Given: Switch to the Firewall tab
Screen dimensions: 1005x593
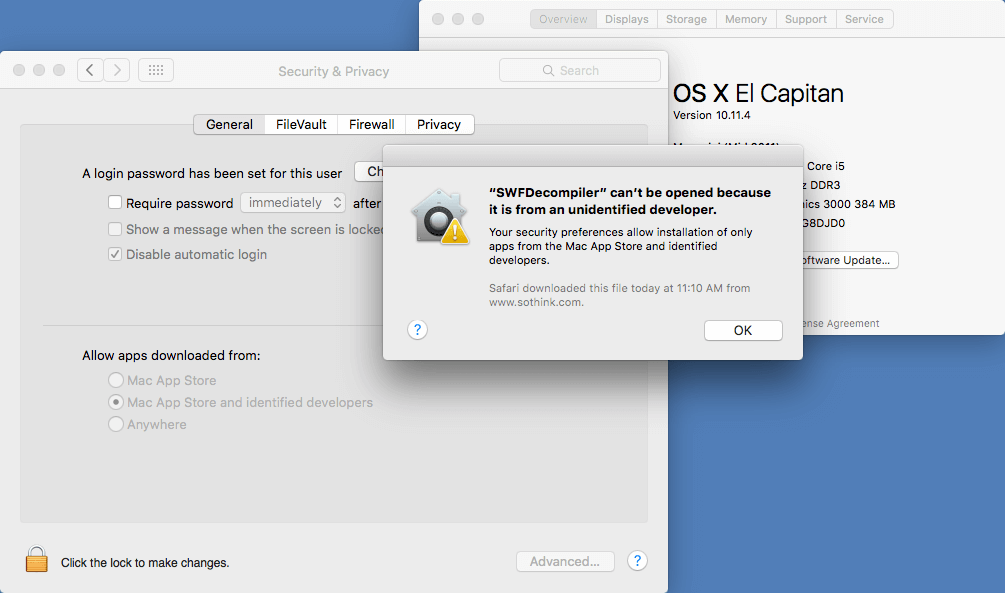Looking at the screenshot, I should (372, 124).
